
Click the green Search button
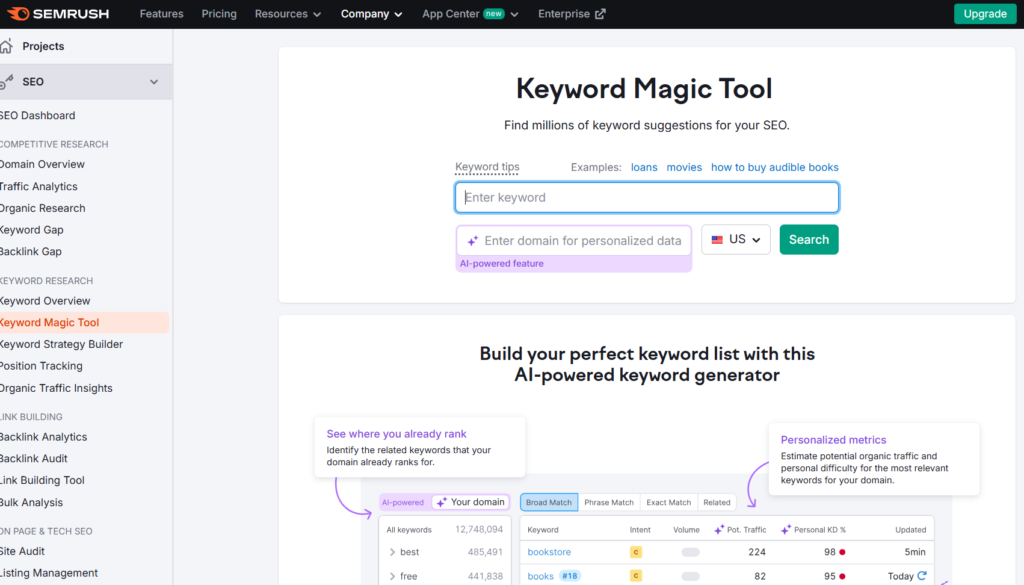click(808, 240)
